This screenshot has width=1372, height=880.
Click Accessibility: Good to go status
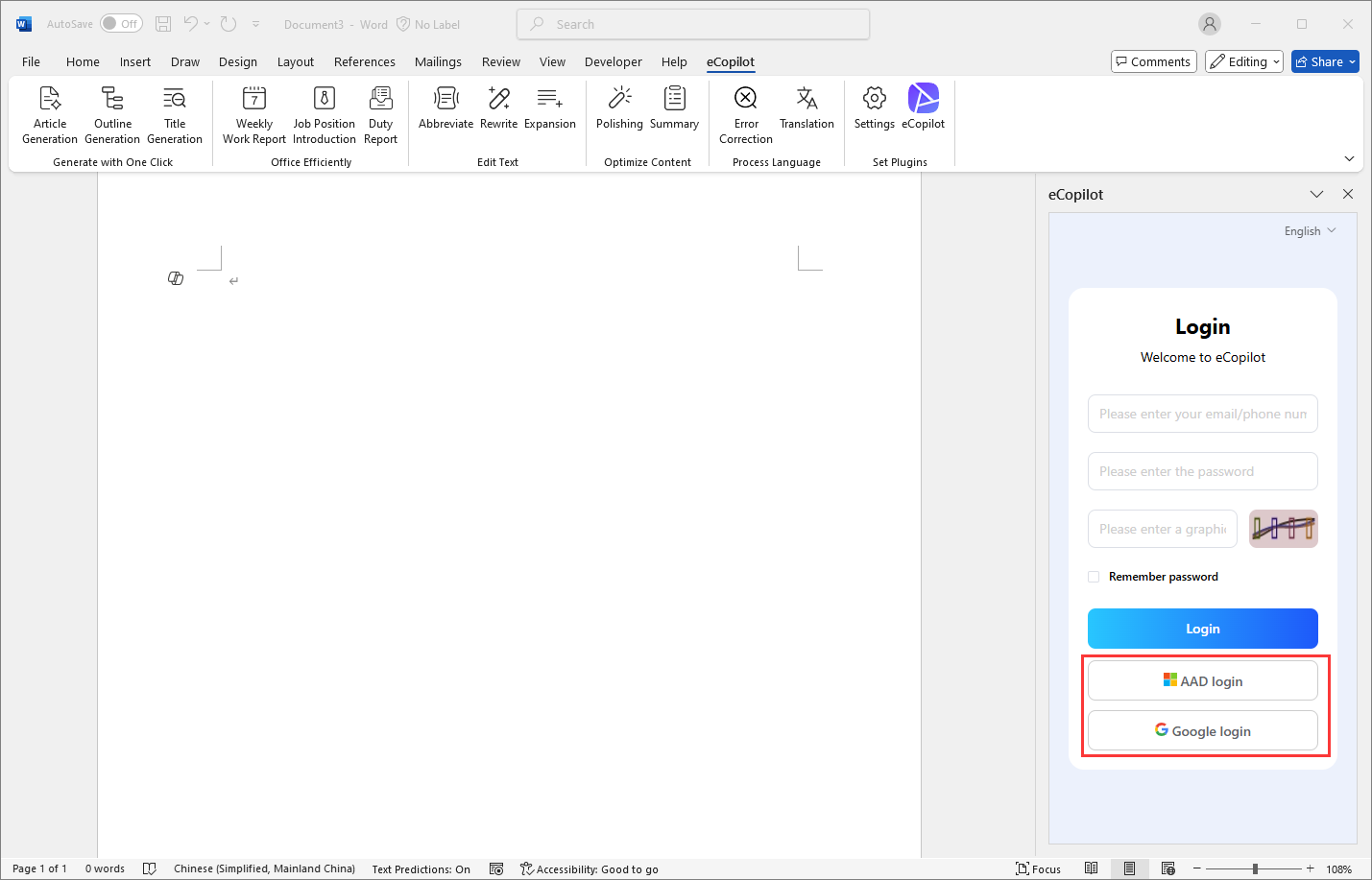pos(590,868)
